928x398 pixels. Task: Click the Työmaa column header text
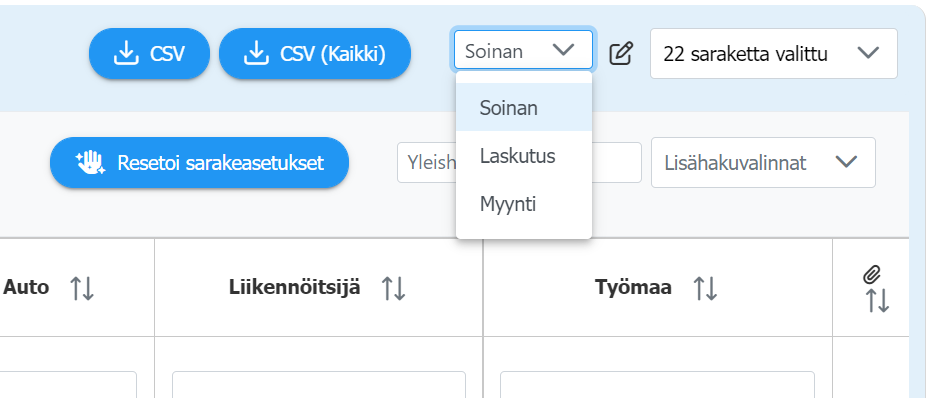633,287
